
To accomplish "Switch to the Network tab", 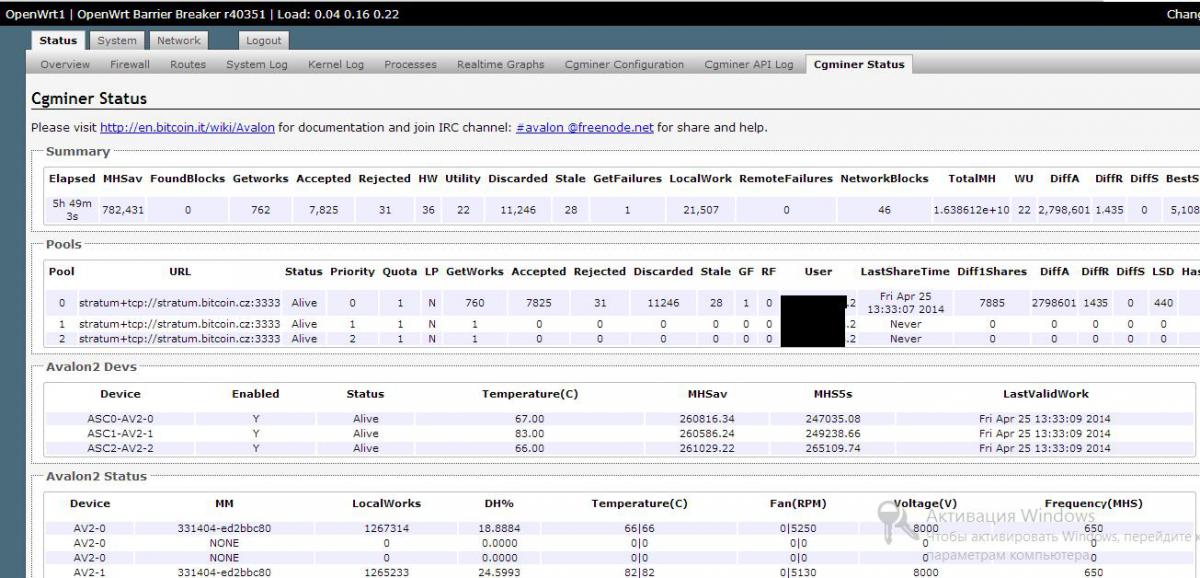I will [178, 40].
